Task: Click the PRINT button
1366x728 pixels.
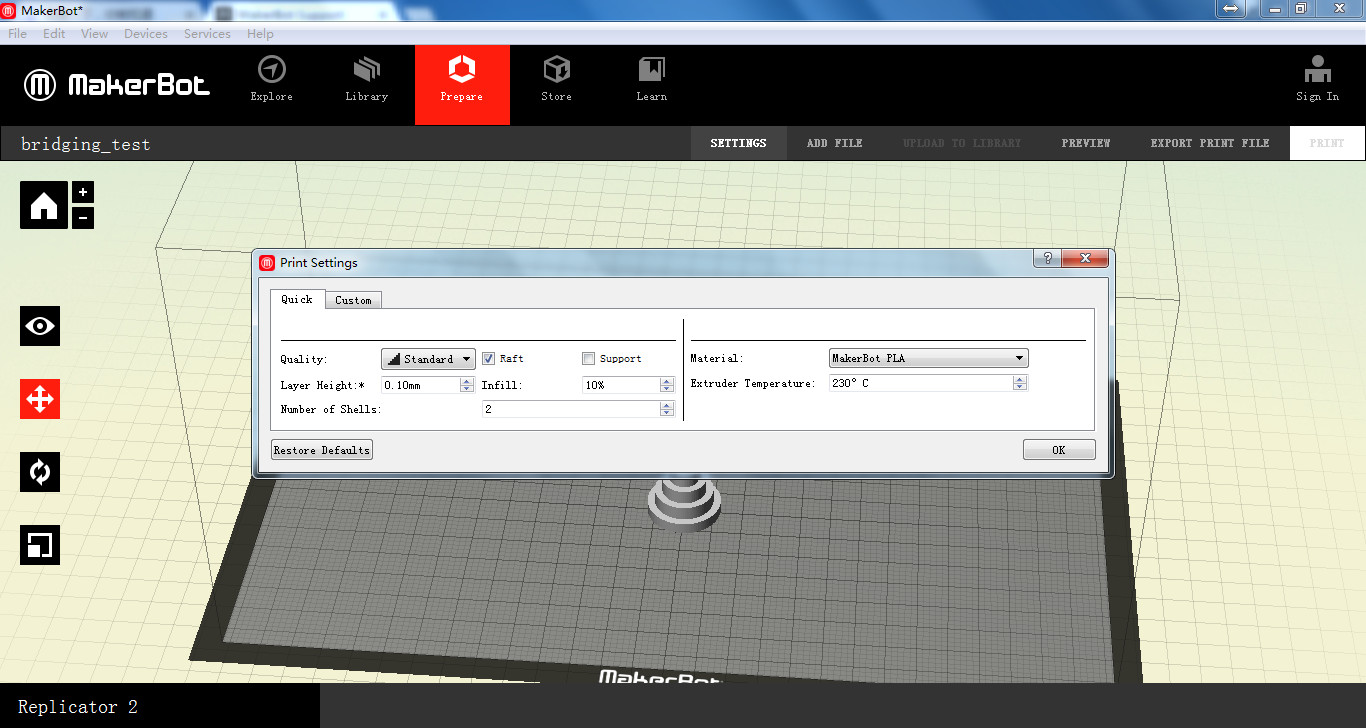Action: pyautogui.click(x=1327, y=143)
